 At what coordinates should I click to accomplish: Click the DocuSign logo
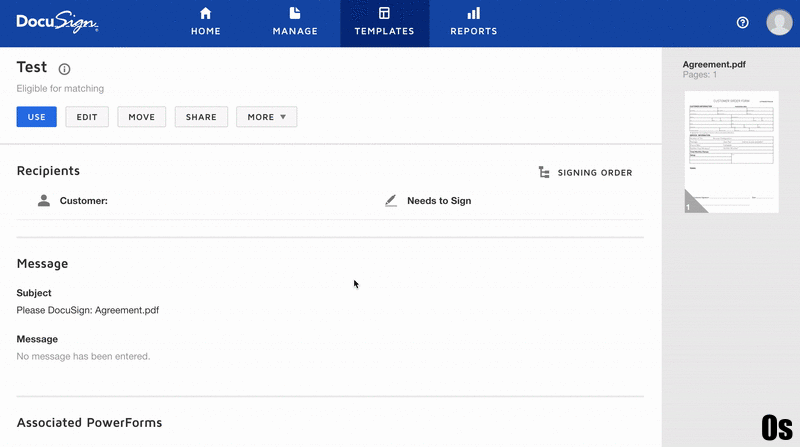57,22
